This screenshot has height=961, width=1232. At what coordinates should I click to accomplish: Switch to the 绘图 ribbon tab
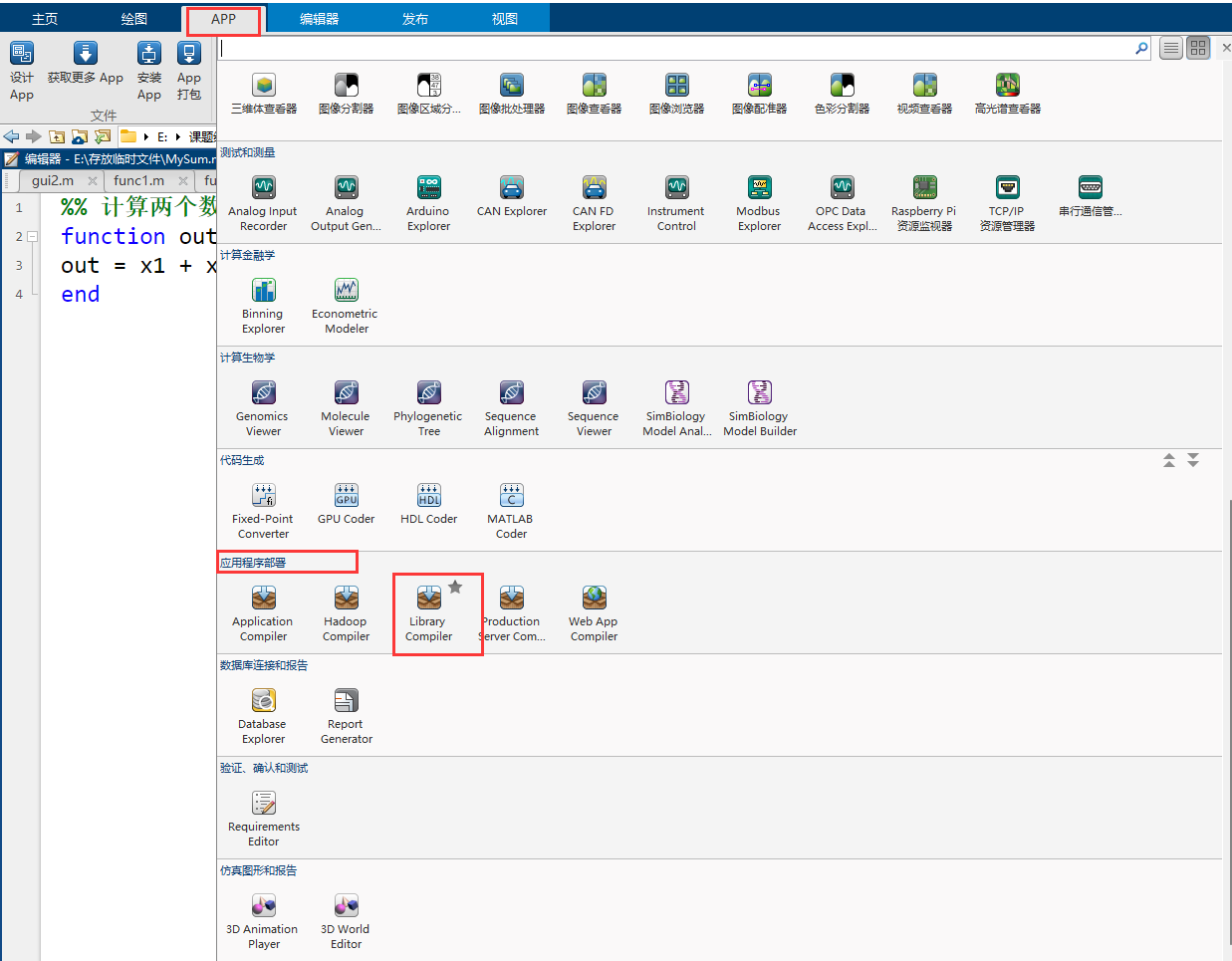click(x=134, y=19)
